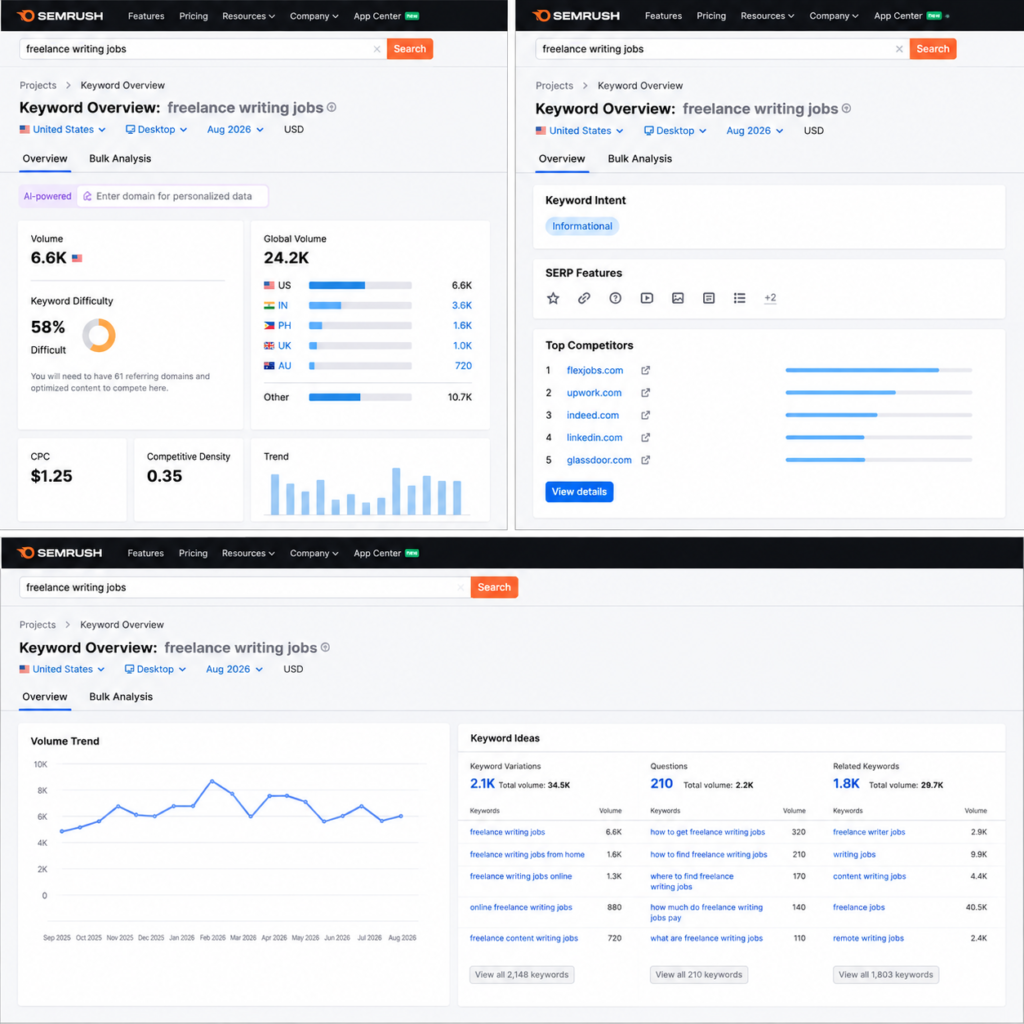
Task: Click plus-circle icon beside keyword title, bottom panel
Action: (x=325, y=647)
